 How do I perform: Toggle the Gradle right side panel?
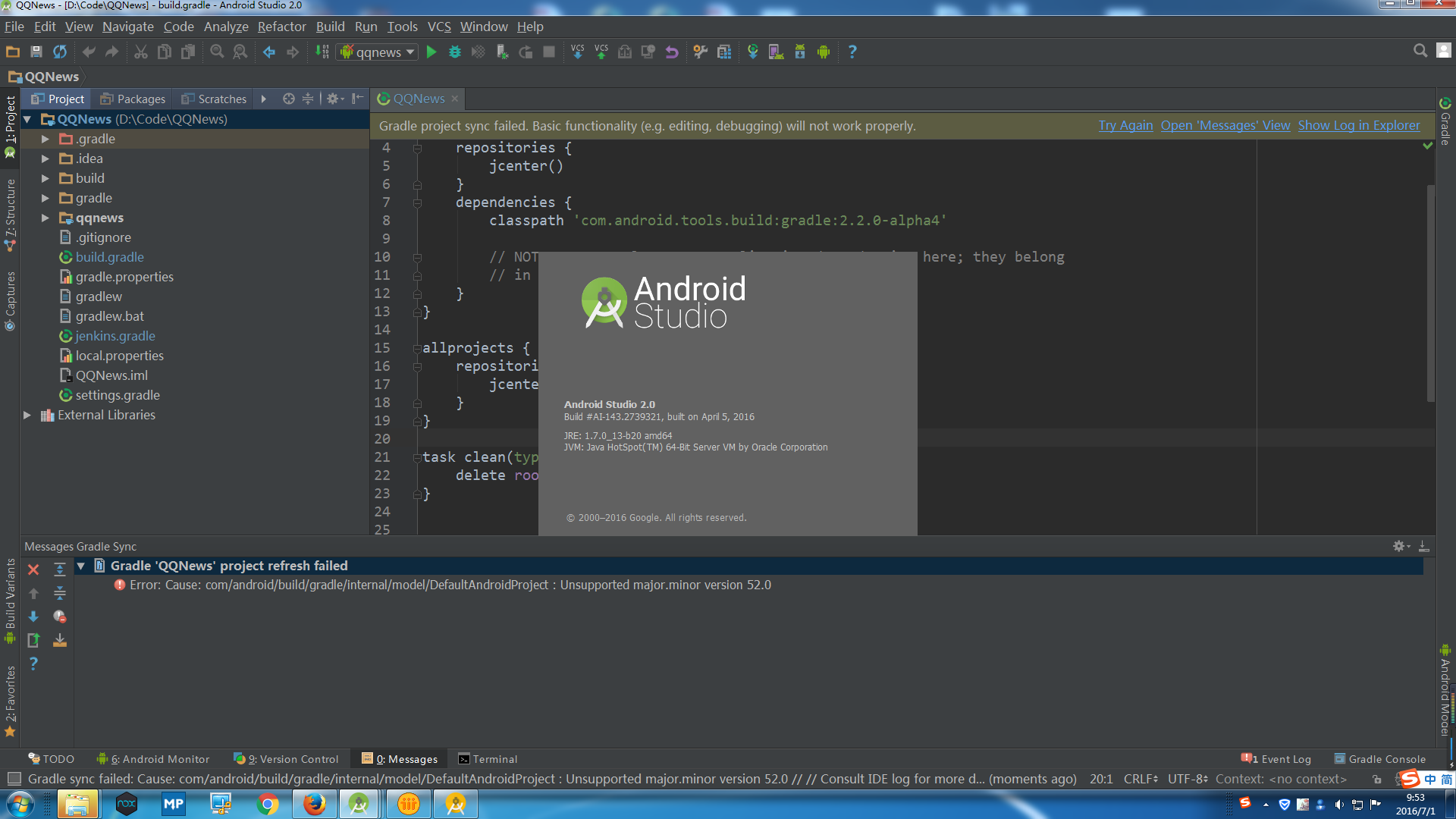[1445, 121]
